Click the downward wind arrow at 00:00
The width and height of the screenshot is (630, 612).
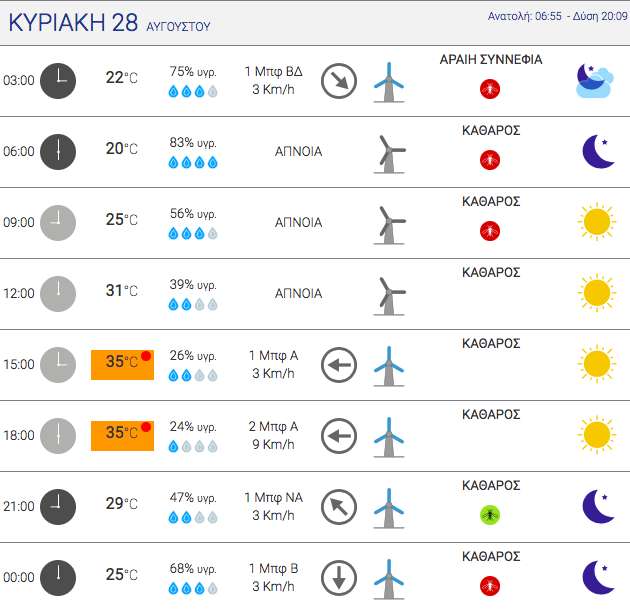pyautogui.click(x=339, y=577)
